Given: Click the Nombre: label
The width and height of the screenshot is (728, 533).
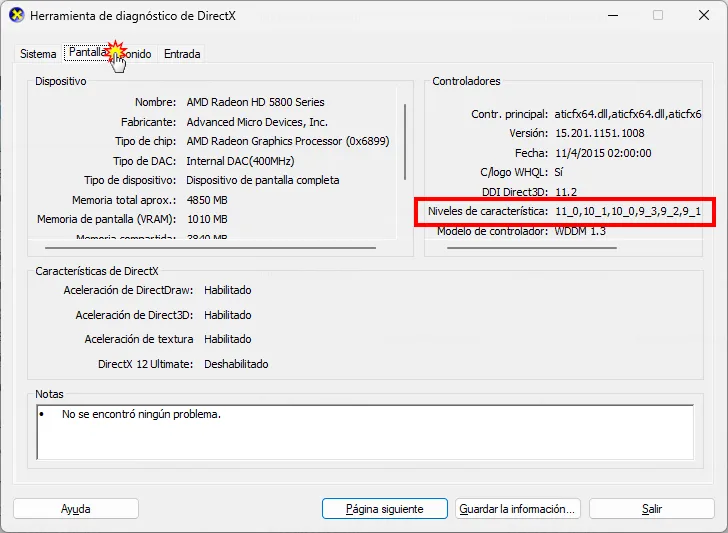Looking at the screenshot, I should [155, 102].
